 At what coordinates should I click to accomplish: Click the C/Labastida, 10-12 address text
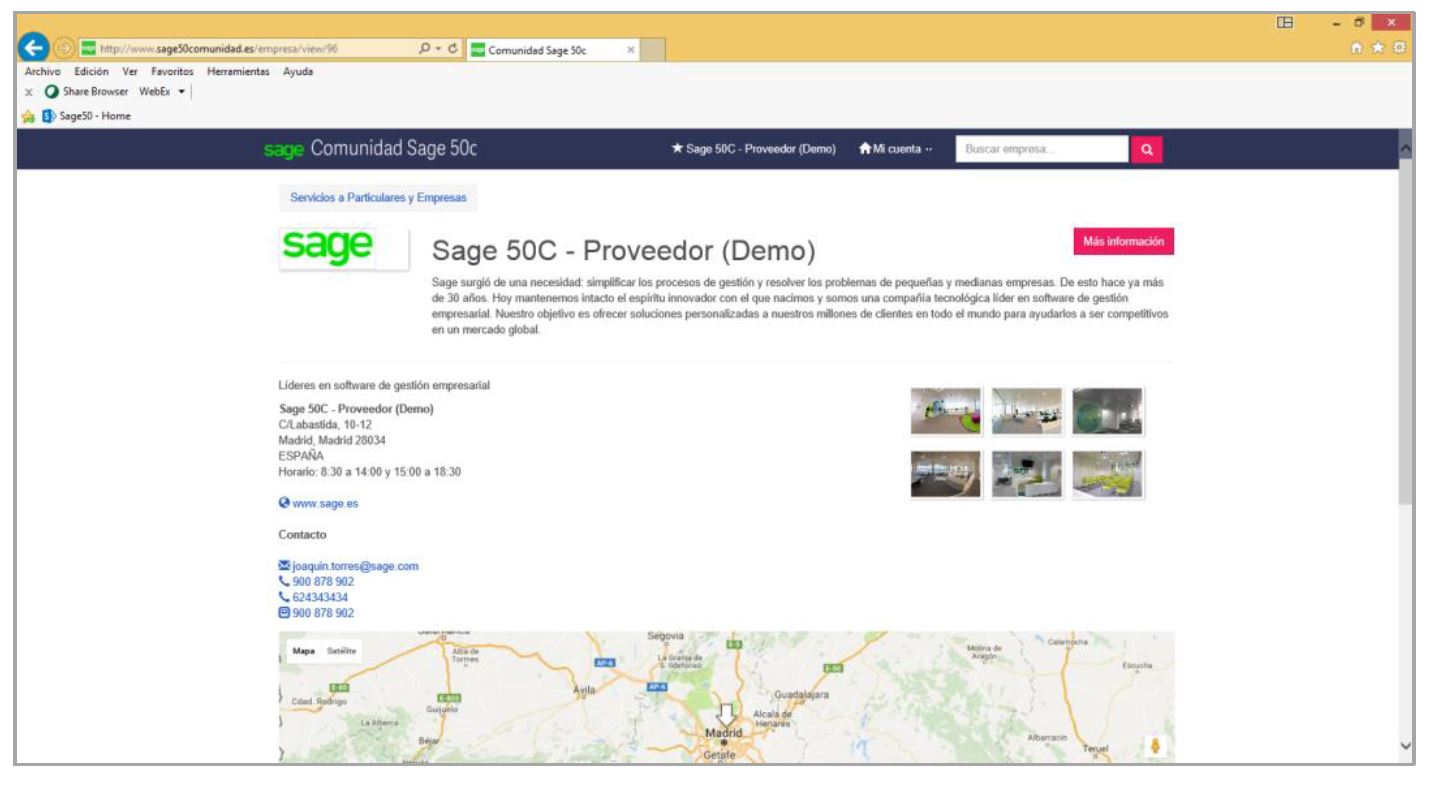pyautogui.click(x=324, y=424)
